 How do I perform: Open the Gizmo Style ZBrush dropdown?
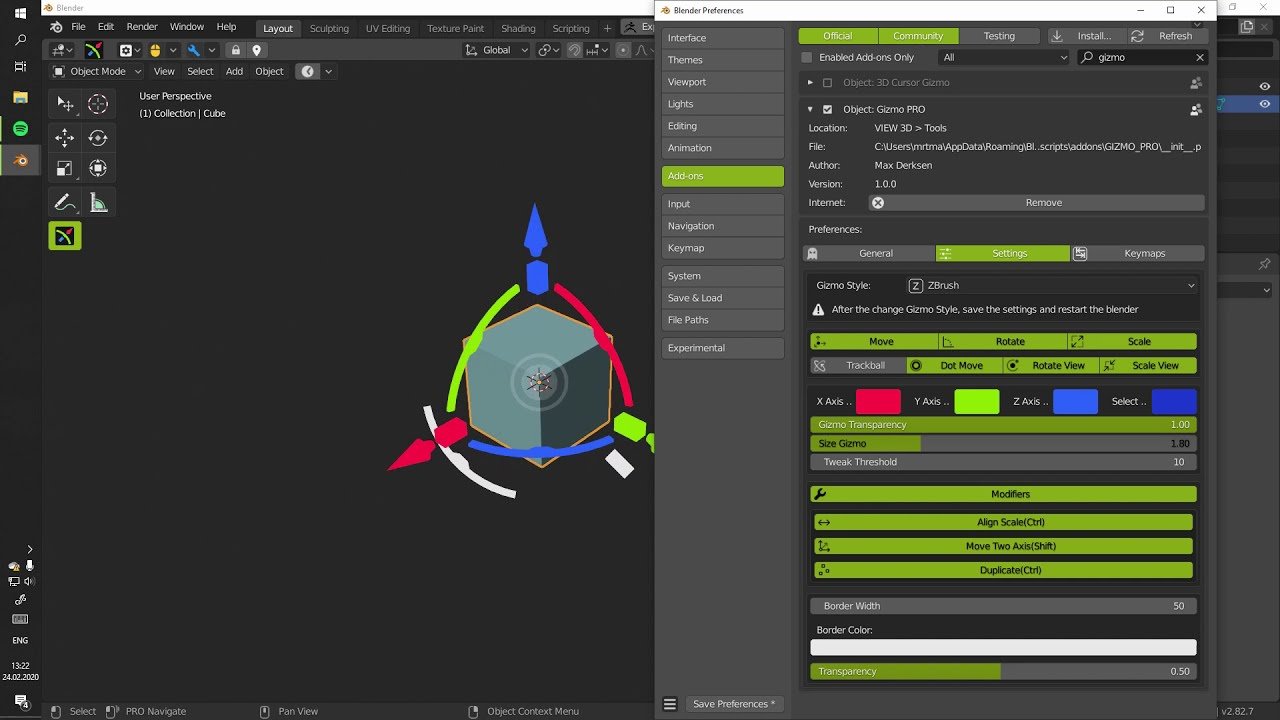point(1052,286)
